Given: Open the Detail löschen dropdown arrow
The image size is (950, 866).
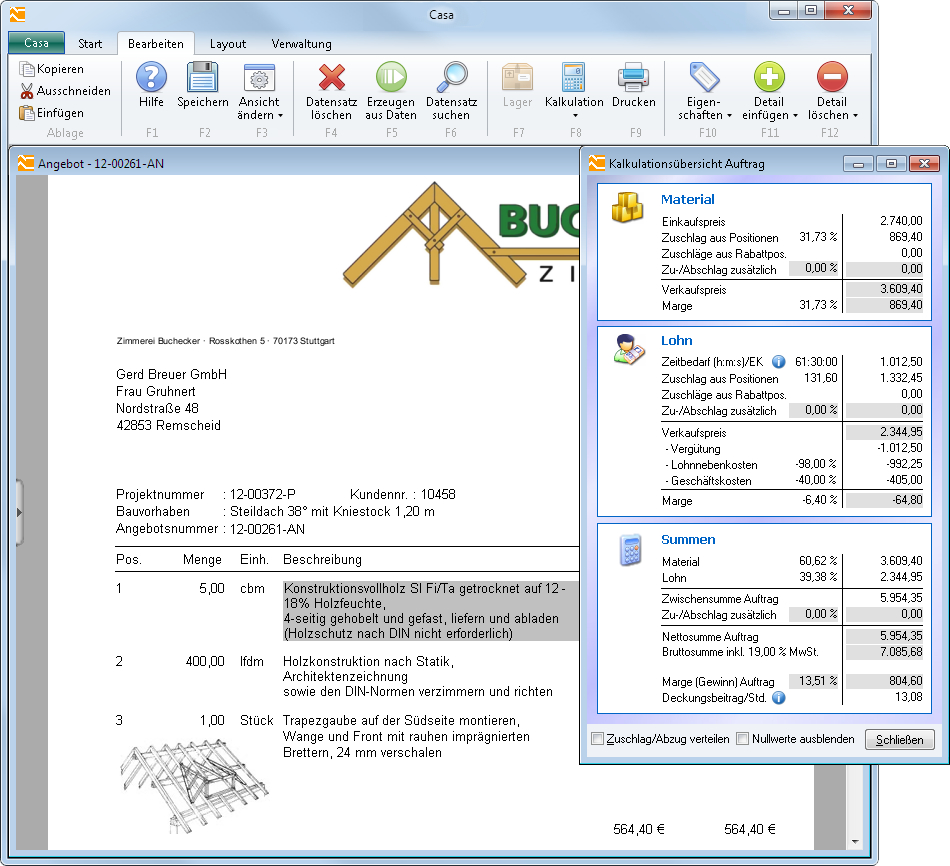Looking at the screenshot, I should tap(855, 115).
